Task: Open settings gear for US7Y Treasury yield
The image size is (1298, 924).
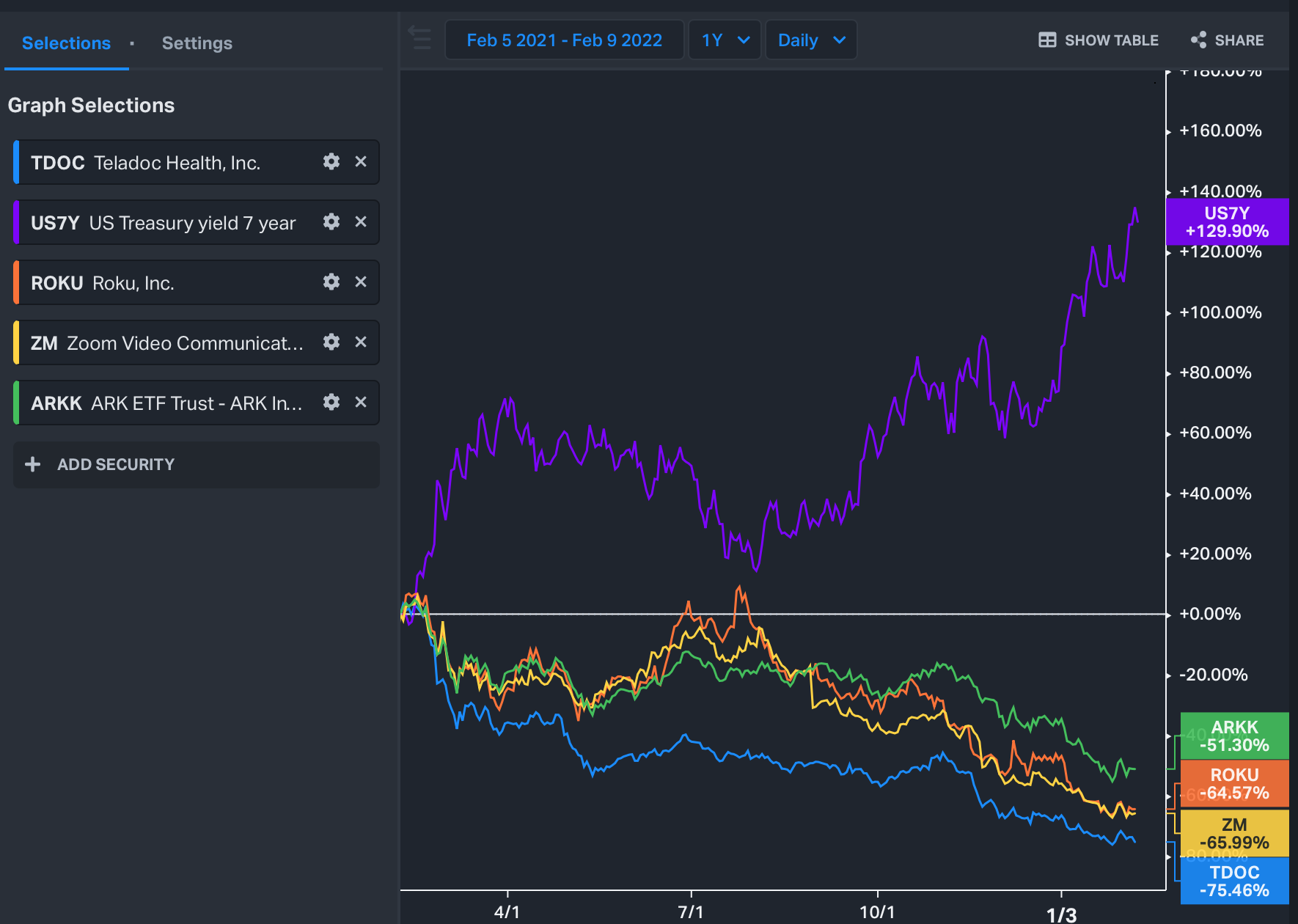Action: point(331,221)
